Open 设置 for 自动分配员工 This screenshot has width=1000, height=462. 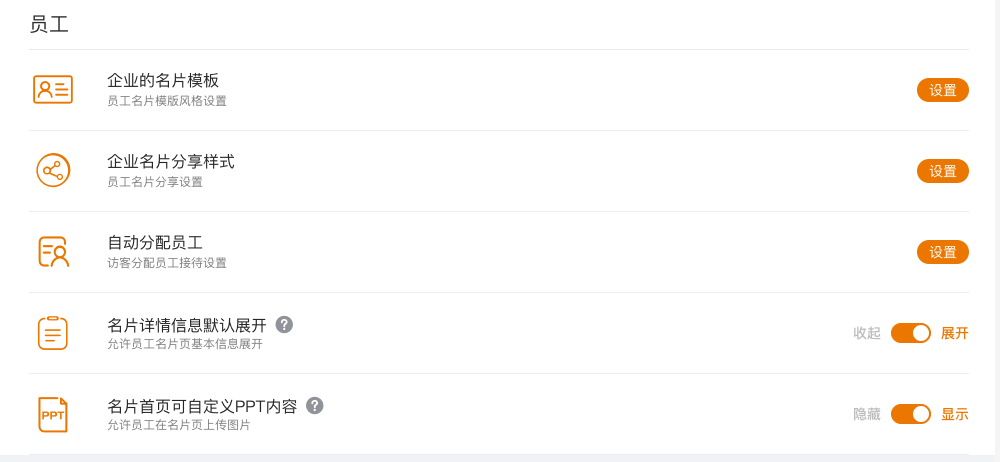pyautogui.click(x=942, y=252)
